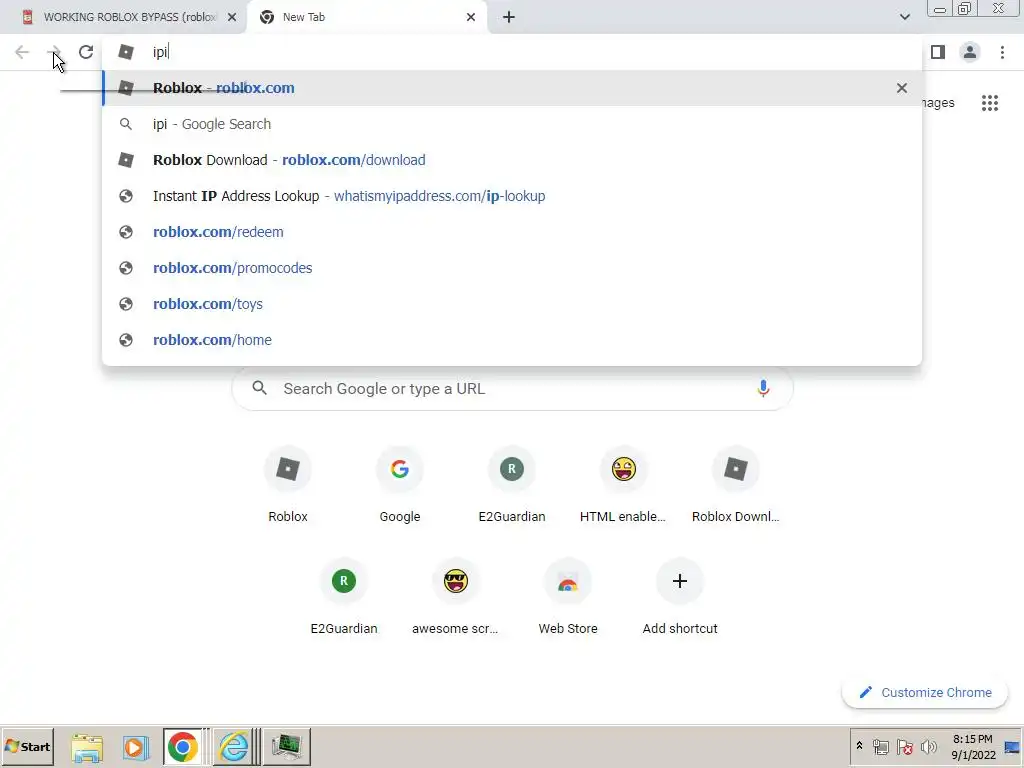The height and width of the screenshot is (768, 1024).
Task: Launch the media player taskbar icon
Action: point(135,747)
